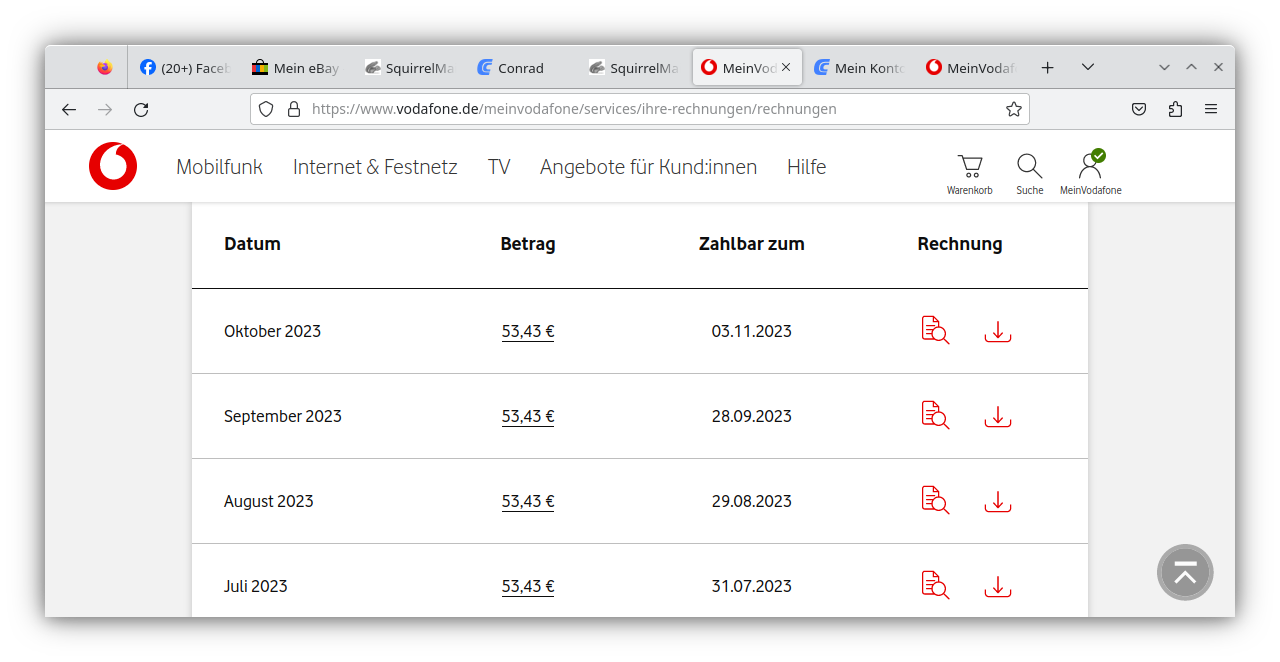Switch to the Mein eBay tab

coord(296,68)
